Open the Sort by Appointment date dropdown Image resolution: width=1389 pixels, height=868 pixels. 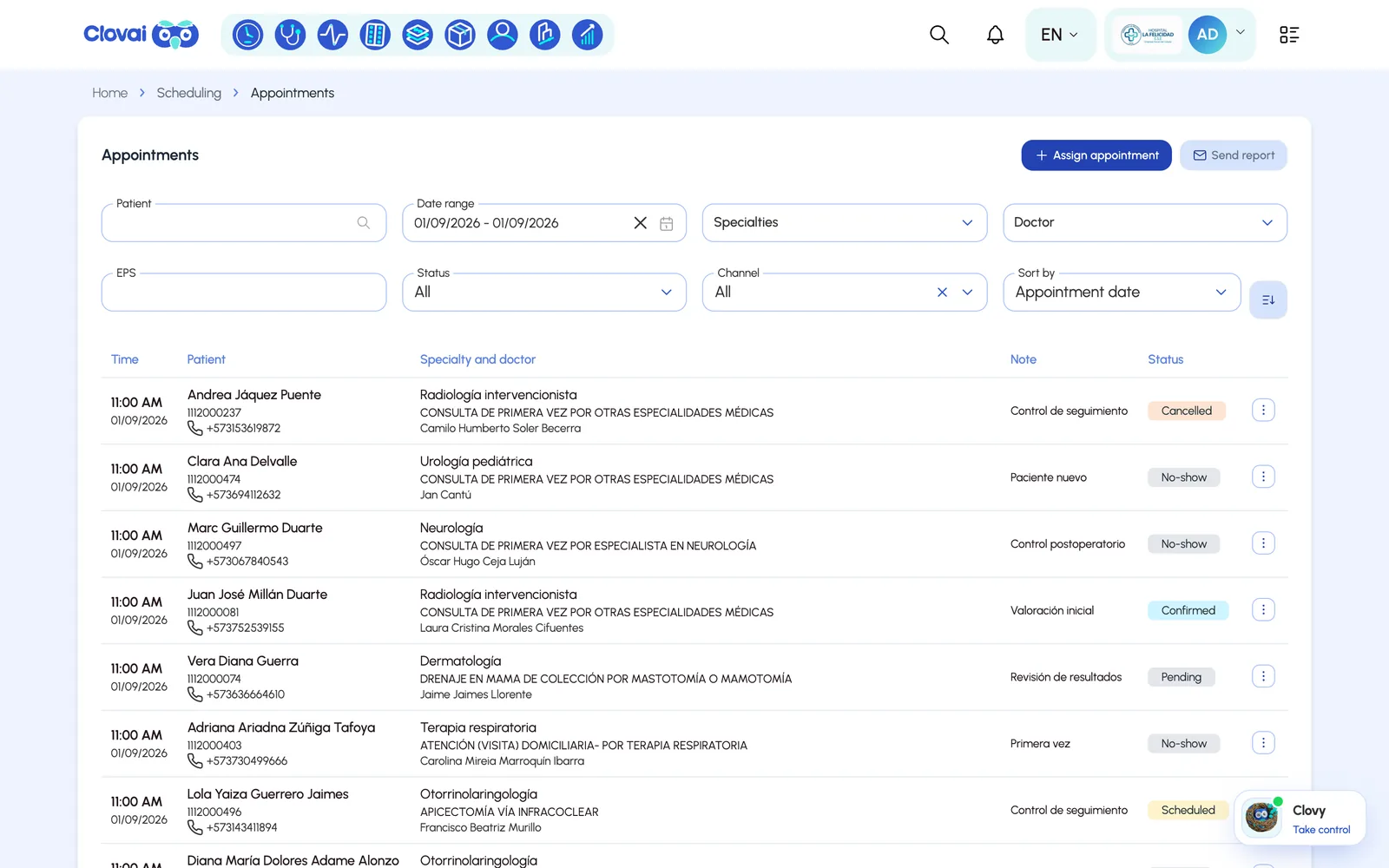[x=1122, y=293]
